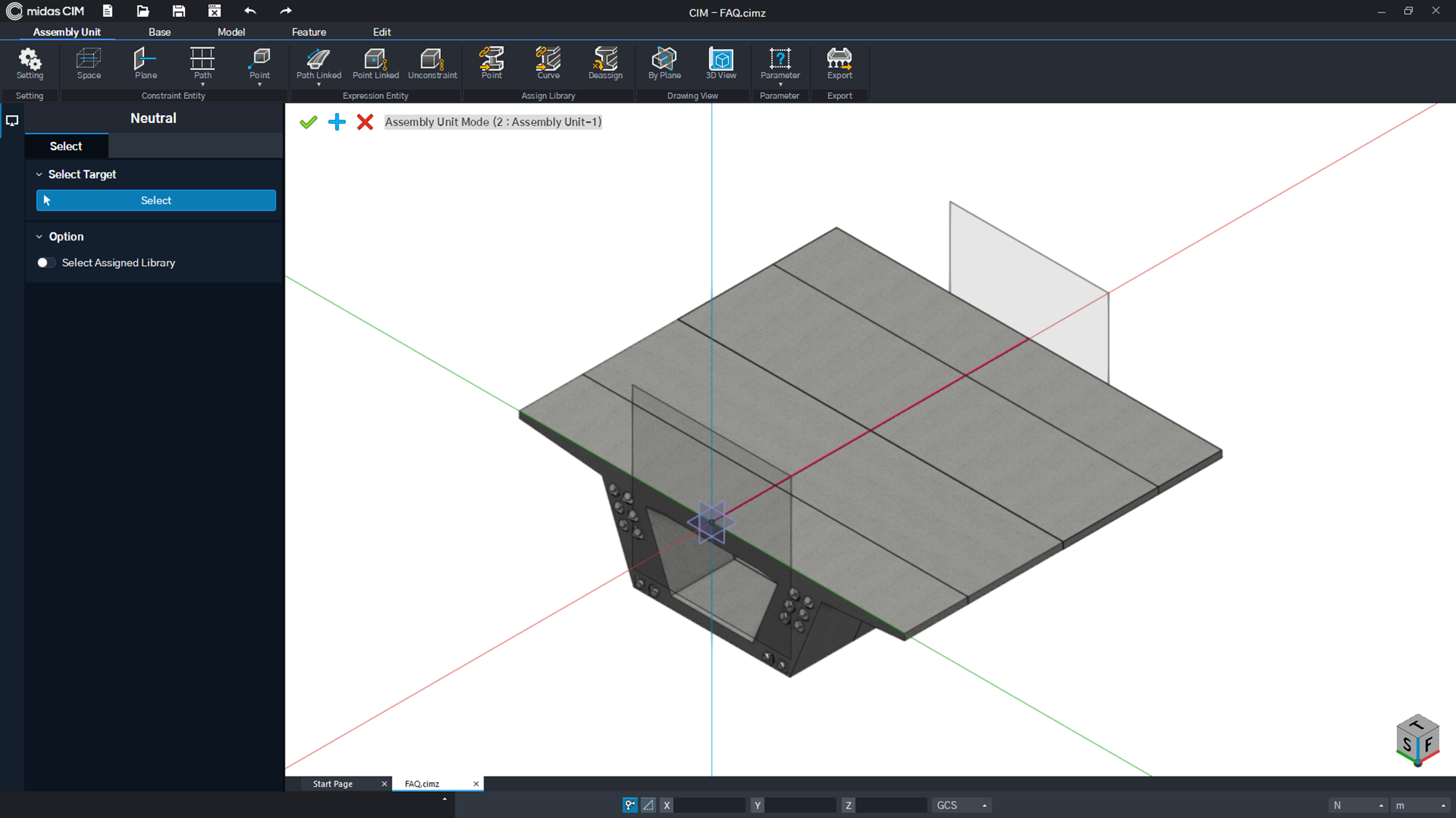Expand the bottom message panel arrow
The height and width of the screenshot is (818, 1456).
[x=445, y=799]
